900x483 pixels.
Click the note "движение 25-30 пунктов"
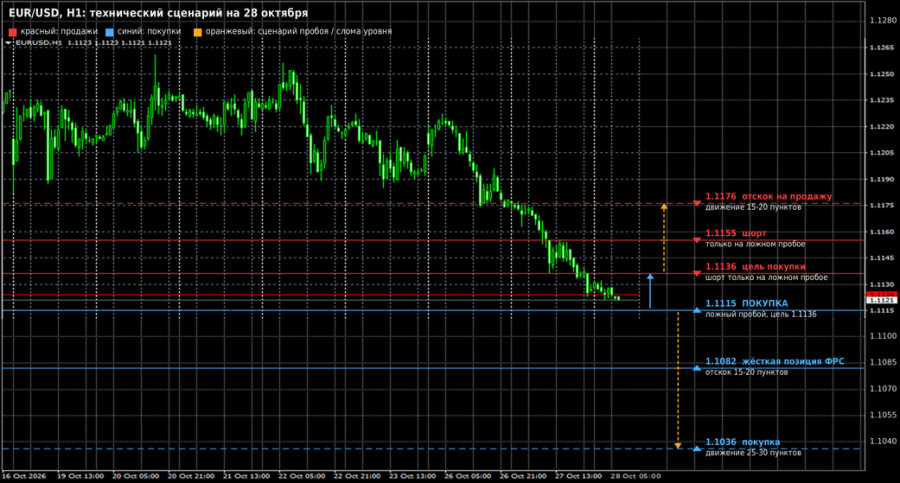[x=753, y=453]
